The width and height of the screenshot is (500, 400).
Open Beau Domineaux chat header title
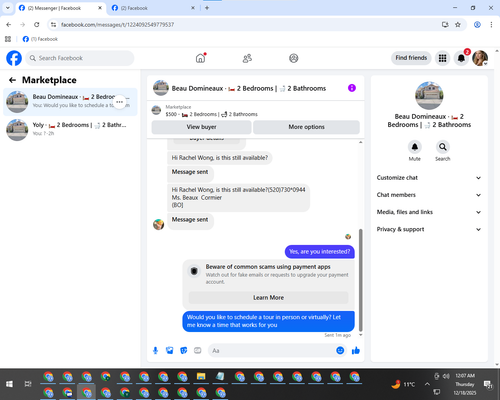(249, 88)
